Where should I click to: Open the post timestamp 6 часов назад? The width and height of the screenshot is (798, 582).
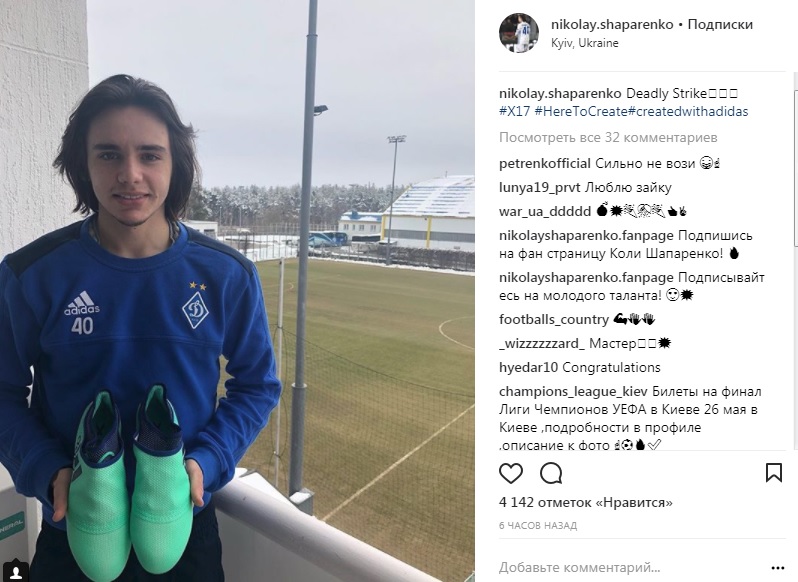[x=538, y=526]
